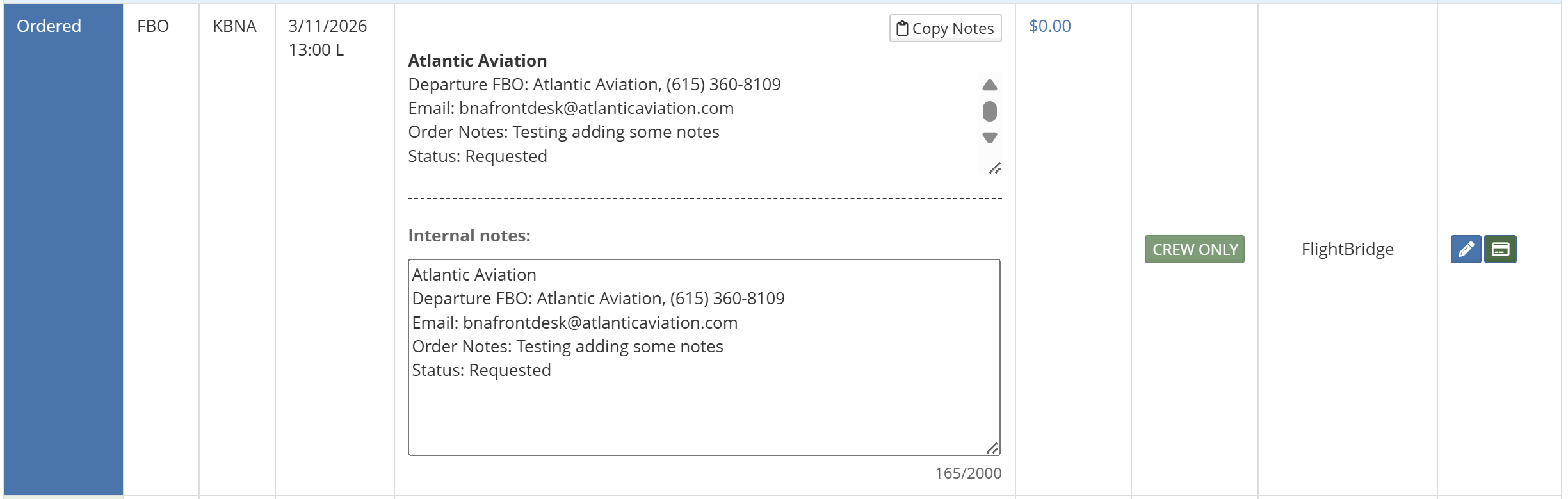This screenshot has width=1568, height=499.
Task: Focus the Internal notes text box
Action: 703,410
